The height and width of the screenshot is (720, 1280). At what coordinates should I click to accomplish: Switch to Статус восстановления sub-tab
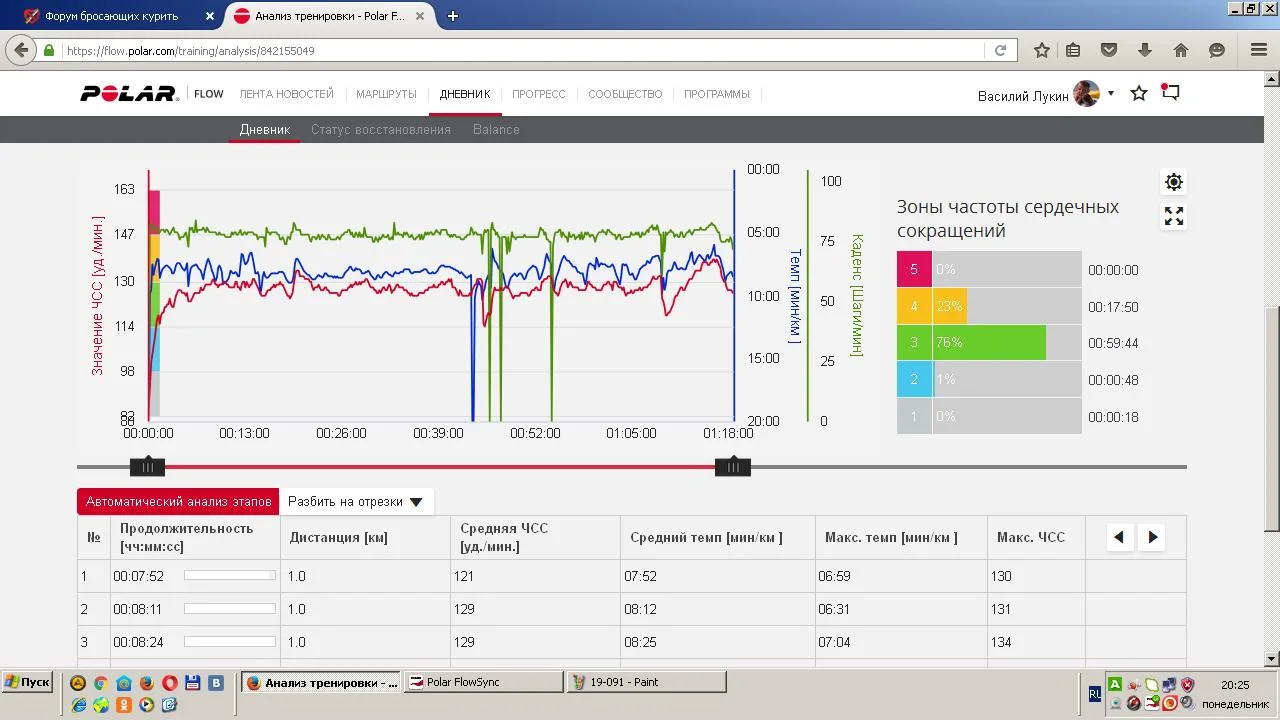[x=381, y=129]
